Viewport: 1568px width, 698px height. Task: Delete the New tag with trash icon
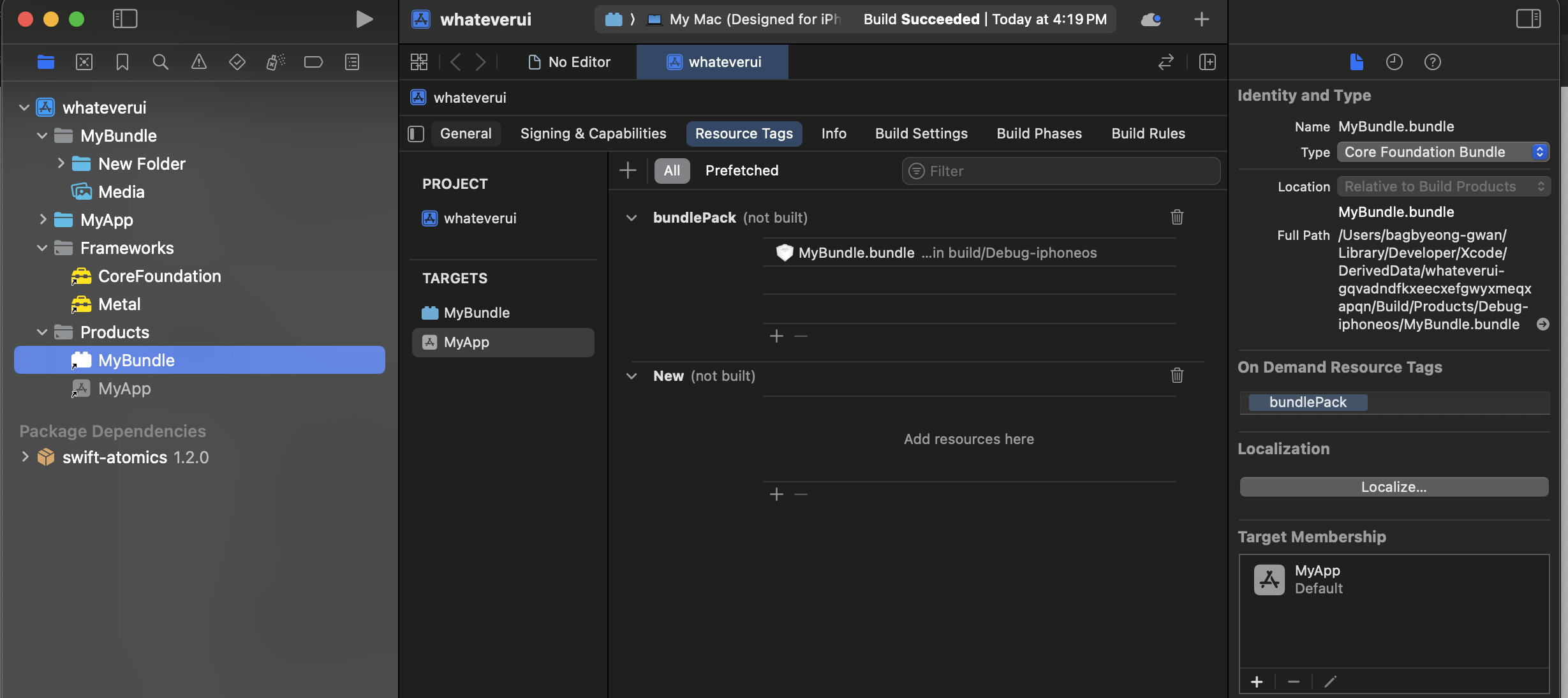click(x=1177, y=375)
